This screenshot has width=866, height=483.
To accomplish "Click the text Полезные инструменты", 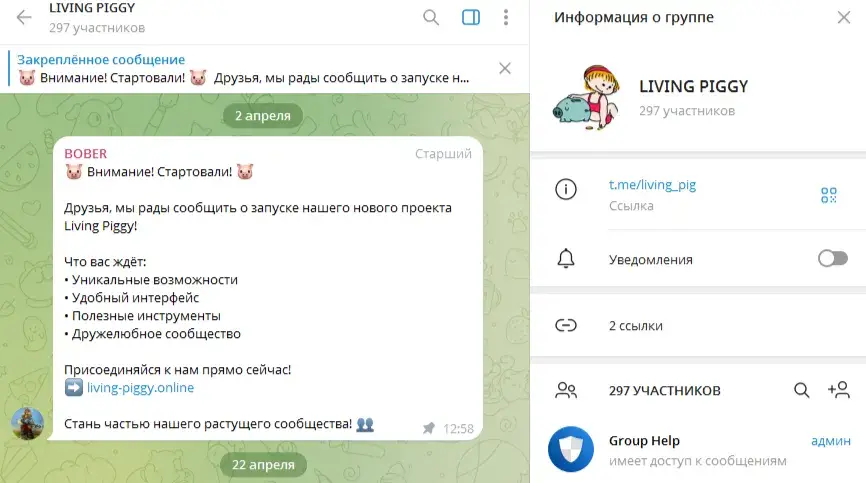I will (146, 316).
